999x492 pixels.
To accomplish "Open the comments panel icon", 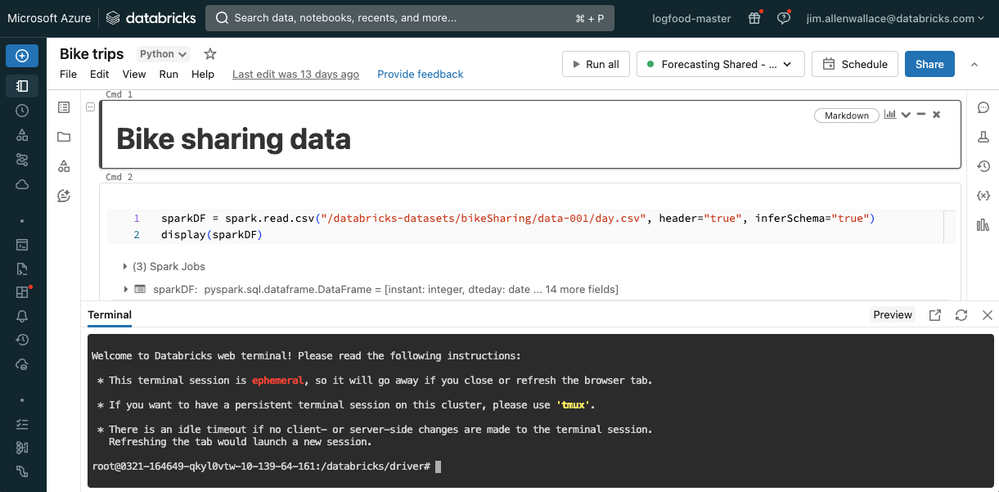I will [x=982, y=108].
